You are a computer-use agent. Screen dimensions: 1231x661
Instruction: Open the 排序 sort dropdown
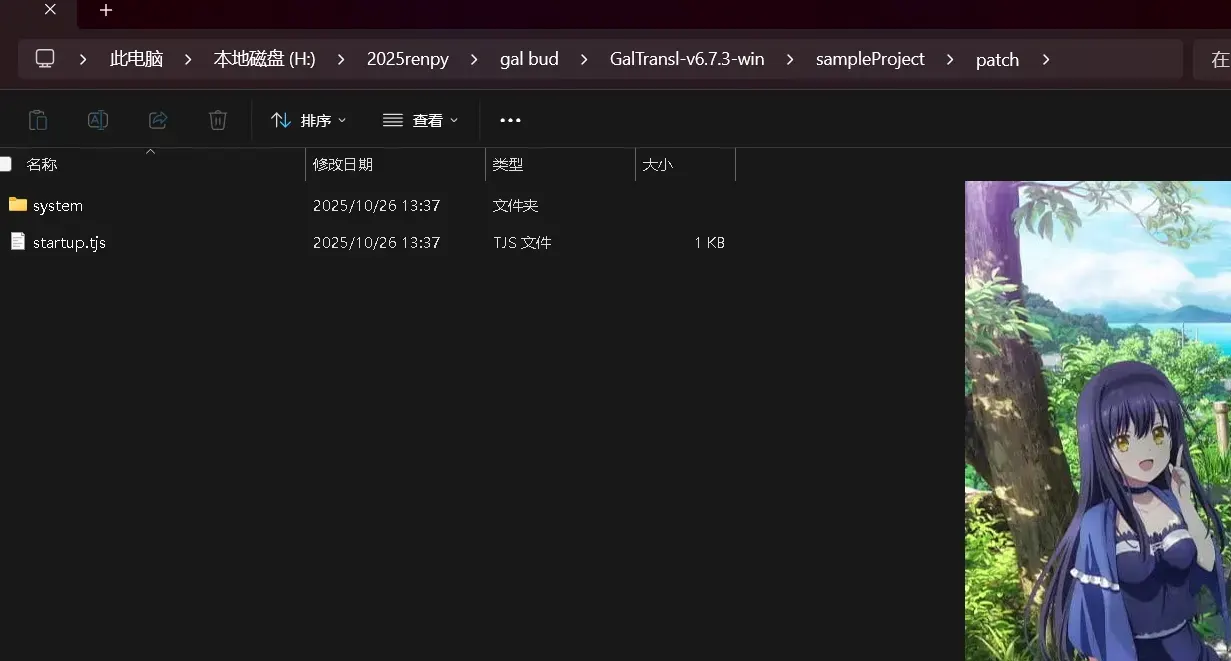click(x=309, y=120)
